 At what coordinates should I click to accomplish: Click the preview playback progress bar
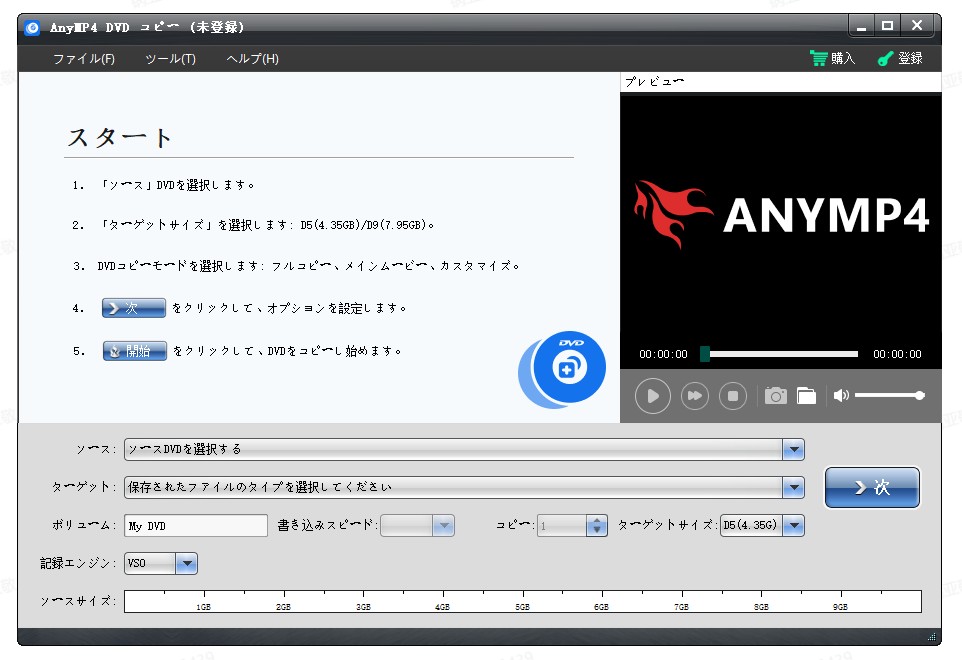coord(779,354)
